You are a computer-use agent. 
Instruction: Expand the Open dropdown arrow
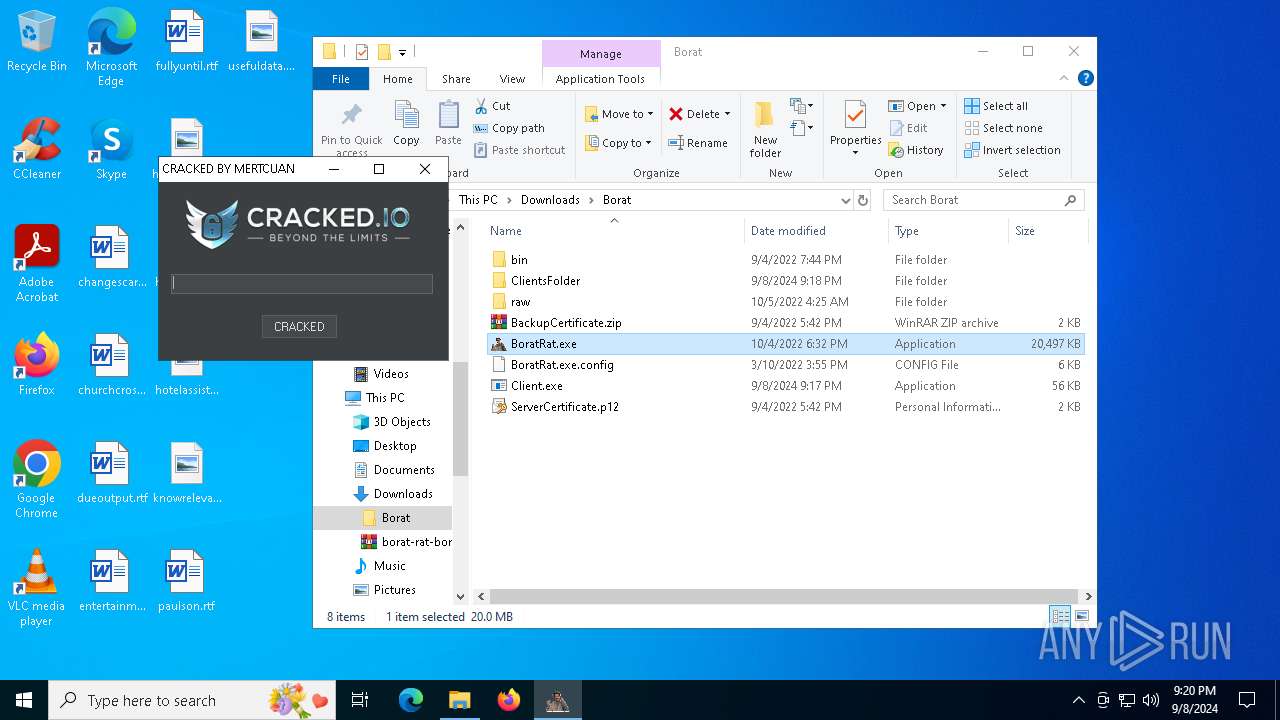pos(943,106)
